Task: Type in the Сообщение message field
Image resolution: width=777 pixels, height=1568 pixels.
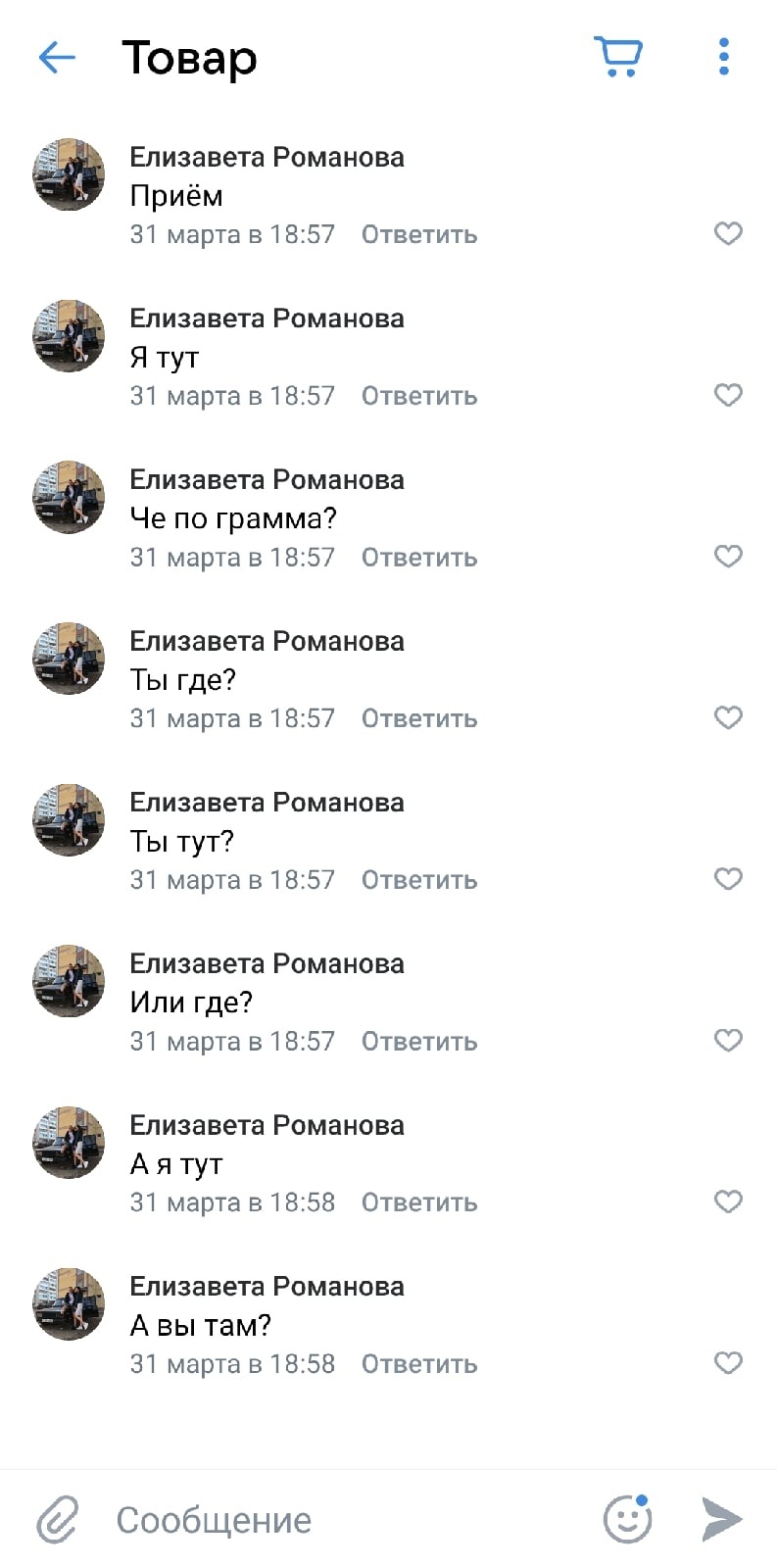Action: pos(343,1520)
